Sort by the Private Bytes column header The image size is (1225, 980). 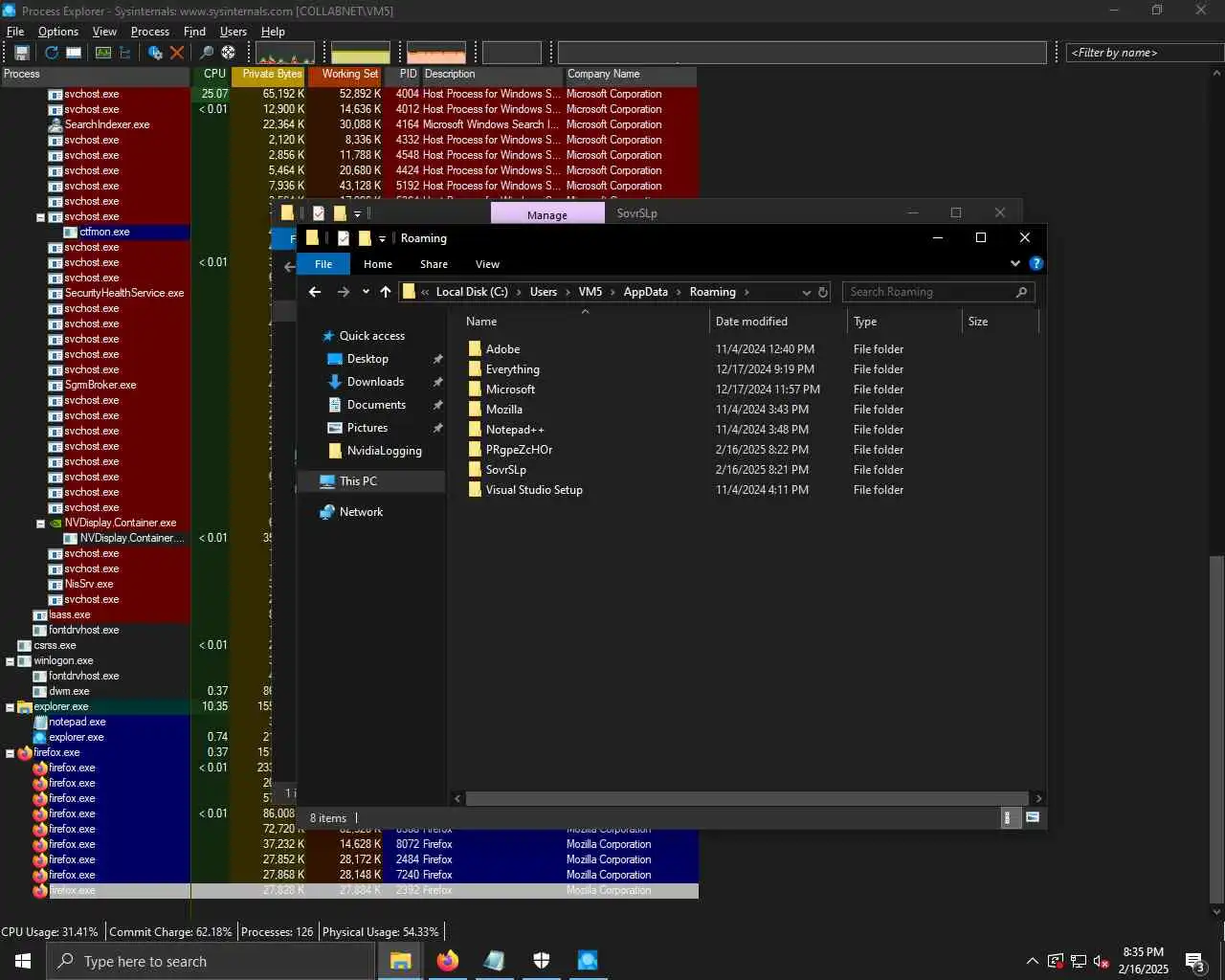point(269,74)
